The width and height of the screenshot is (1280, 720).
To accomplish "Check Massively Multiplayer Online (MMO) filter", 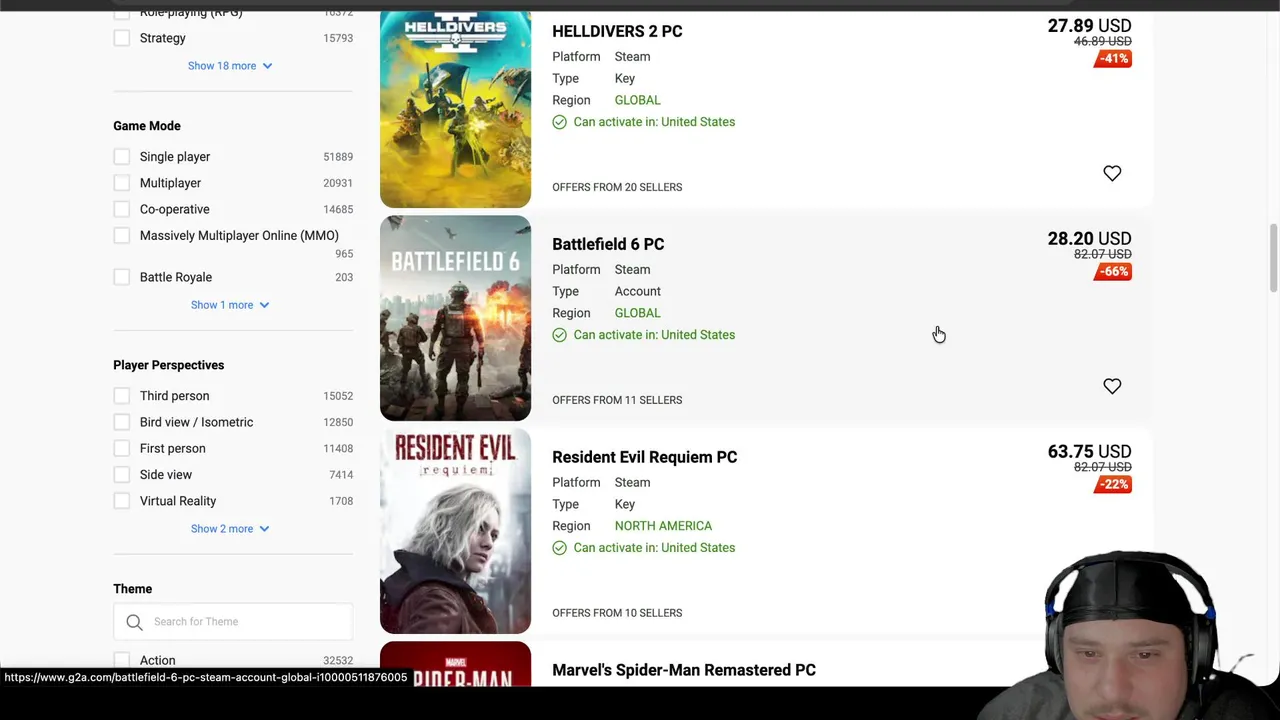I will pos(122,236).
